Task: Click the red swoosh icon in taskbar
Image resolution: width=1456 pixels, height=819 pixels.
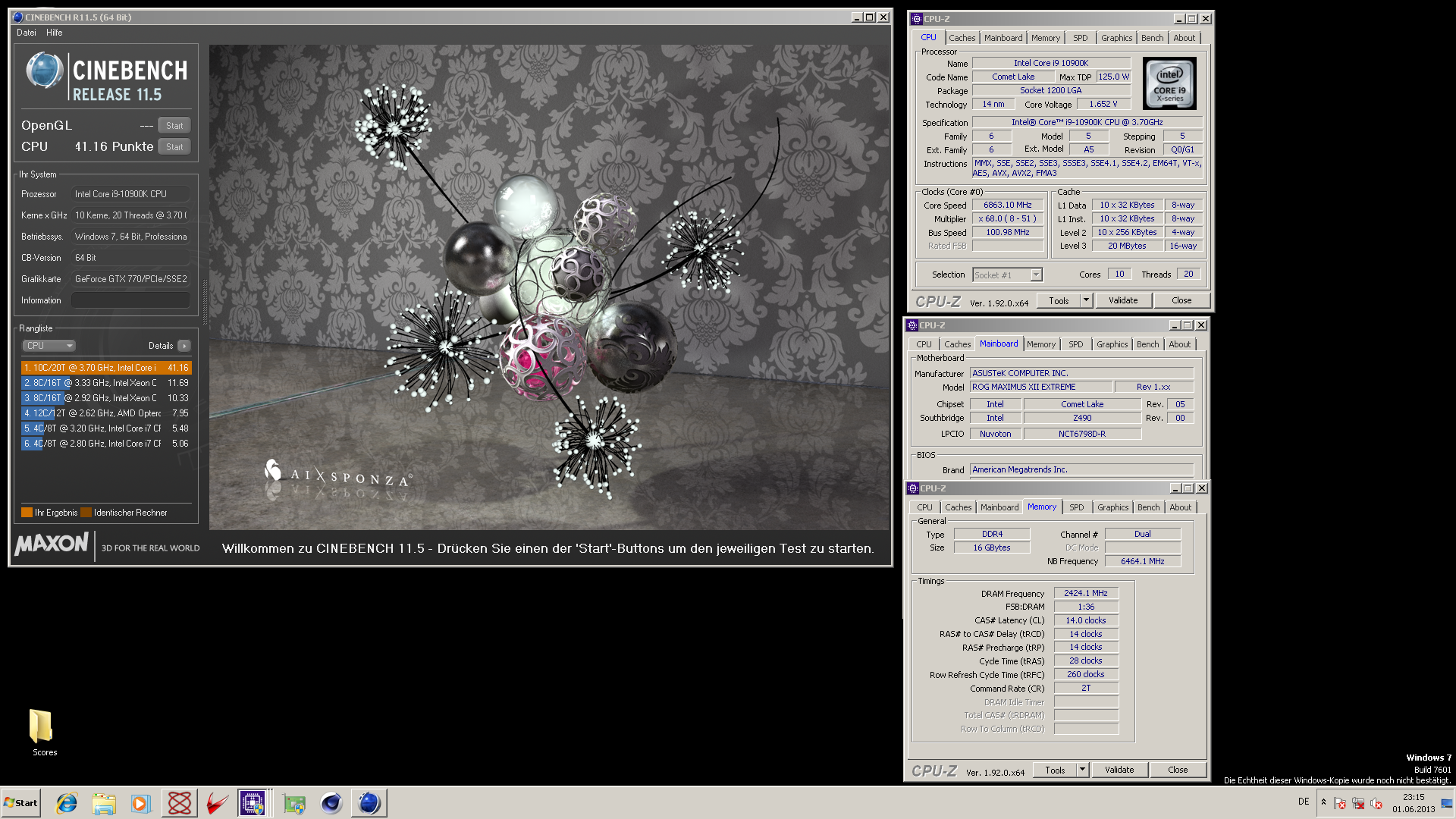Action: coord(218,803)
